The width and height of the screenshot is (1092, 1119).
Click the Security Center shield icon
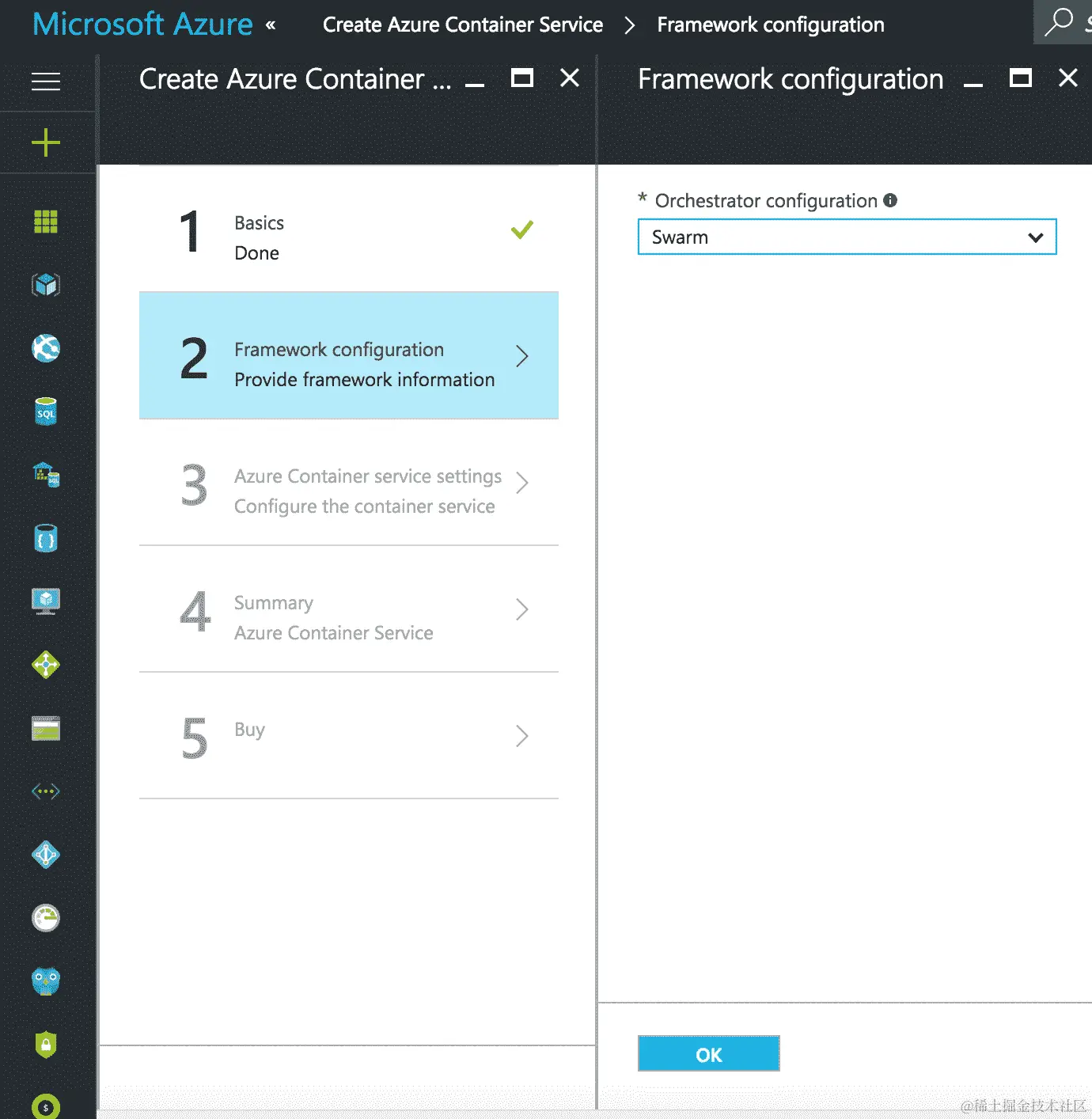pos(45,1045)
